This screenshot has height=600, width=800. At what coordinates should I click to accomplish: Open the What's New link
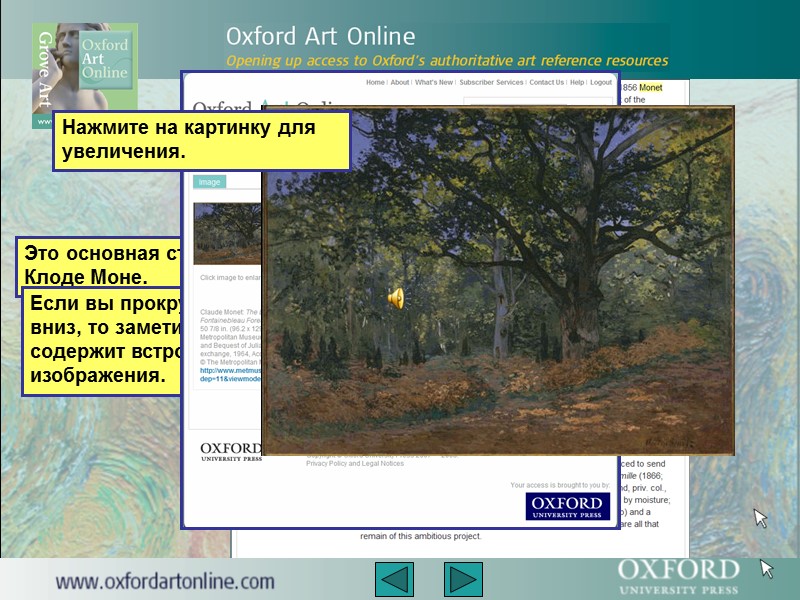point(434,82)
